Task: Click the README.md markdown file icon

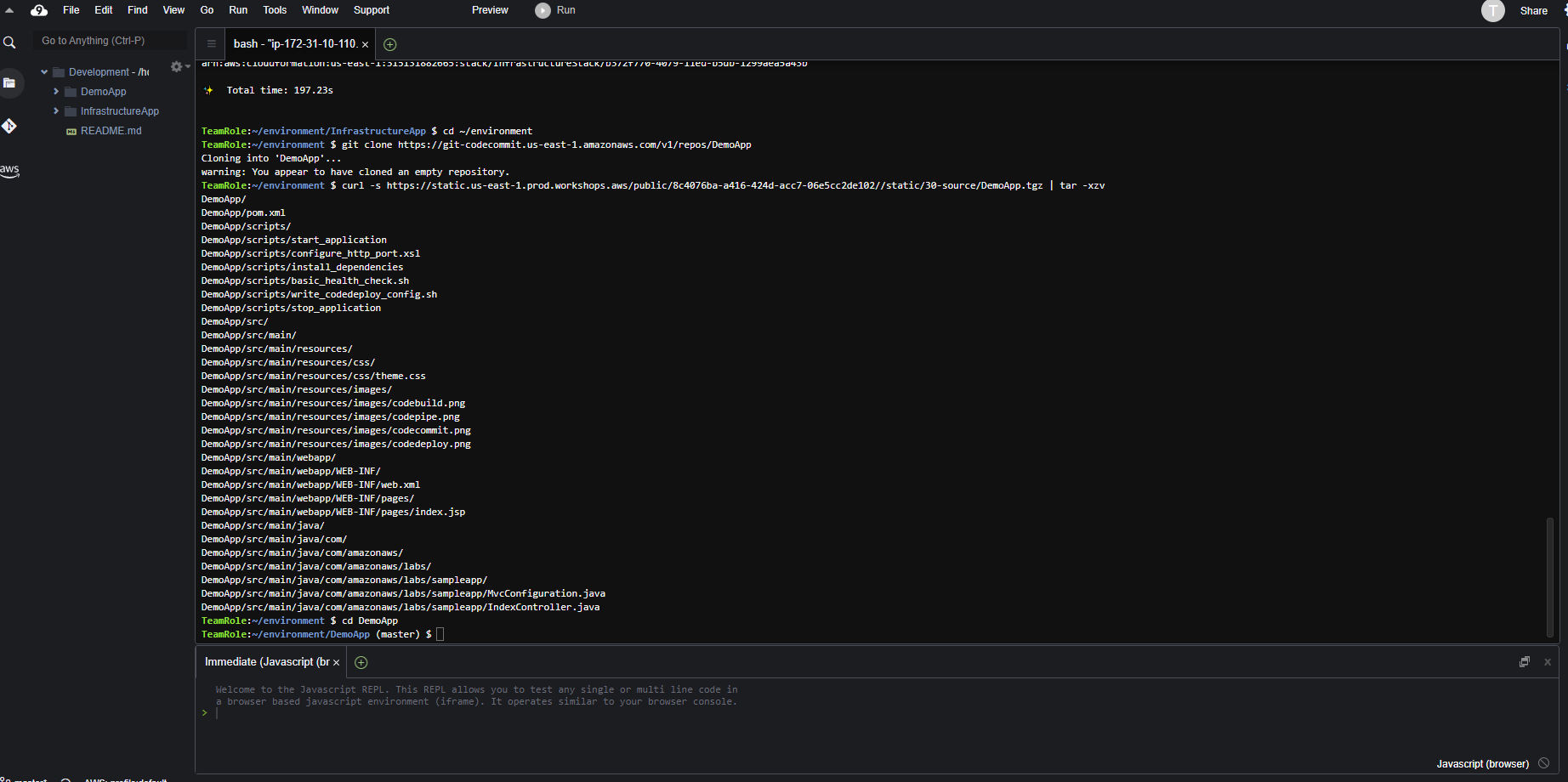Action: (x=71, y=131)
